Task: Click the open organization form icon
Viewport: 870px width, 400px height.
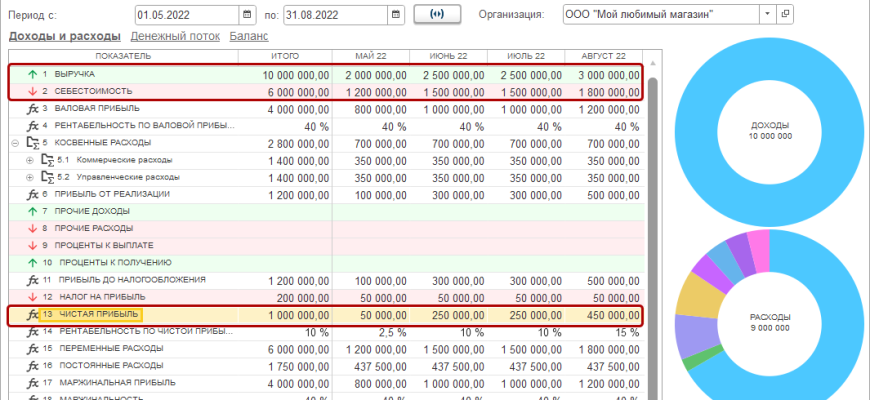Action: click(x=784, y=14)
